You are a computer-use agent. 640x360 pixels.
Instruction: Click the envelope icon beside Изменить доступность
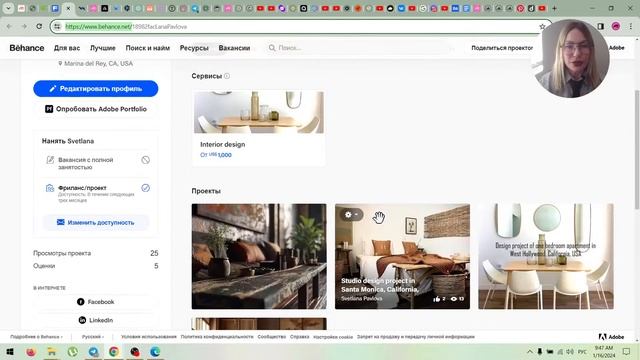pos(60,222)
